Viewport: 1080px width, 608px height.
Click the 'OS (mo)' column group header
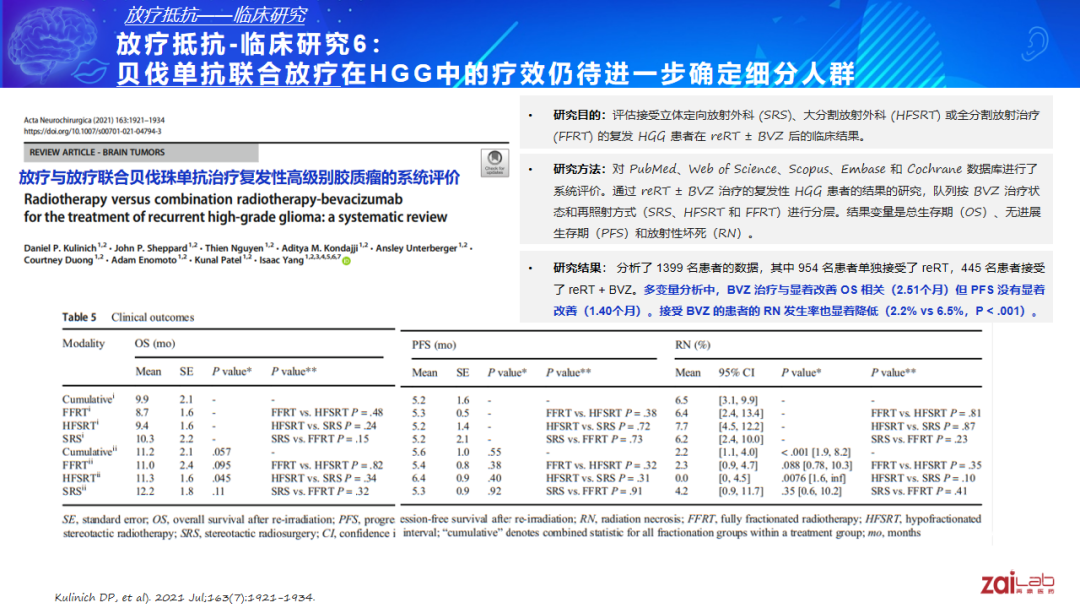point(155,344)
